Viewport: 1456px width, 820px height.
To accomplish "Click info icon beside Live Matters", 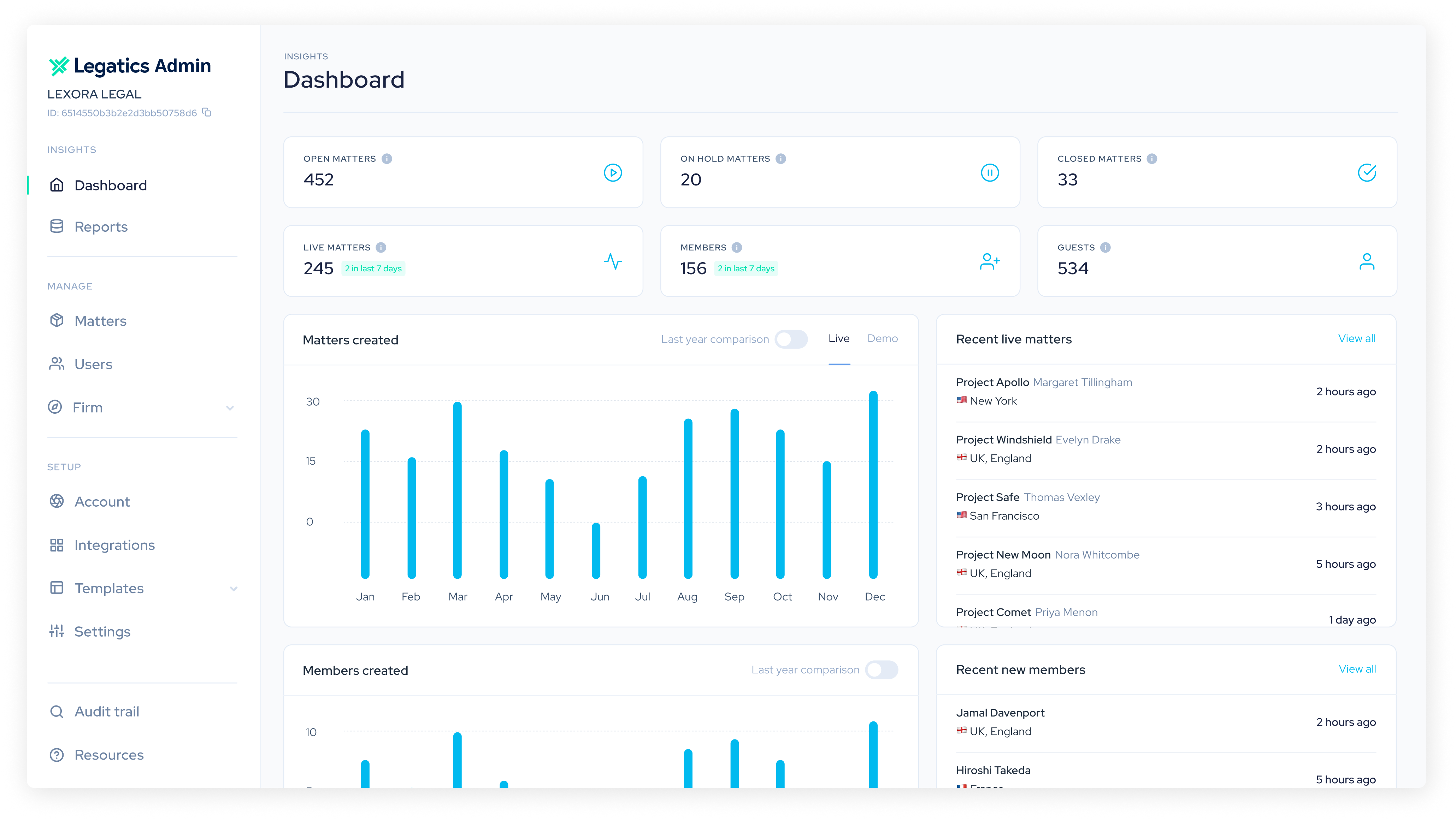I will (381, 248).
